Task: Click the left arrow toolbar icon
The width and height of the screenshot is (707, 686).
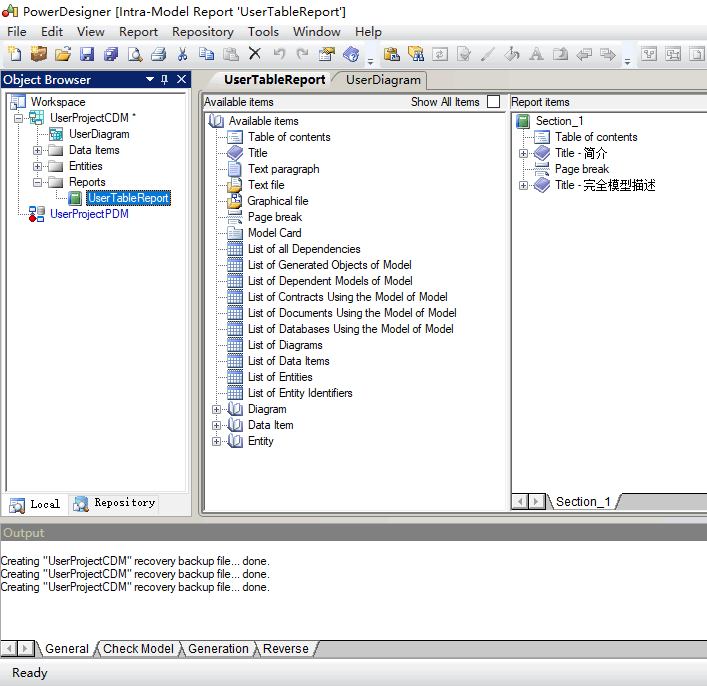Action: (584, 55)
